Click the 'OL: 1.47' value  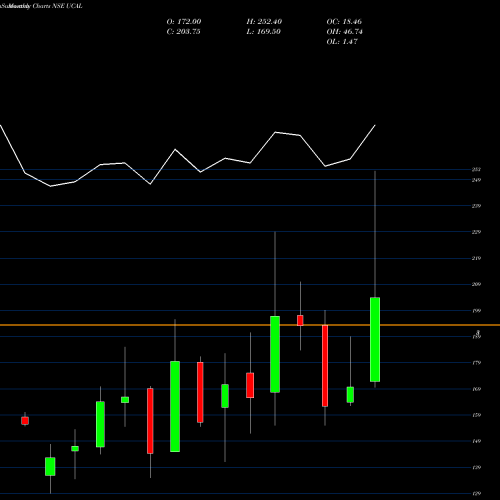tap(342, 42)
